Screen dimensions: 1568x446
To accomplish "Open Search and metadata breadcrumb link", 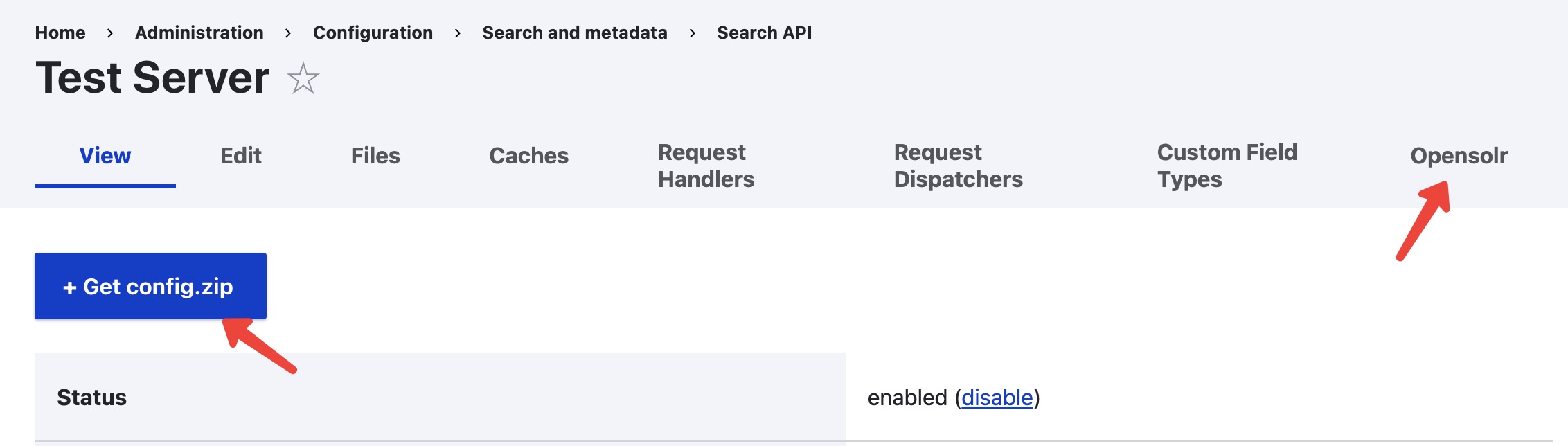I will [575, 32].
